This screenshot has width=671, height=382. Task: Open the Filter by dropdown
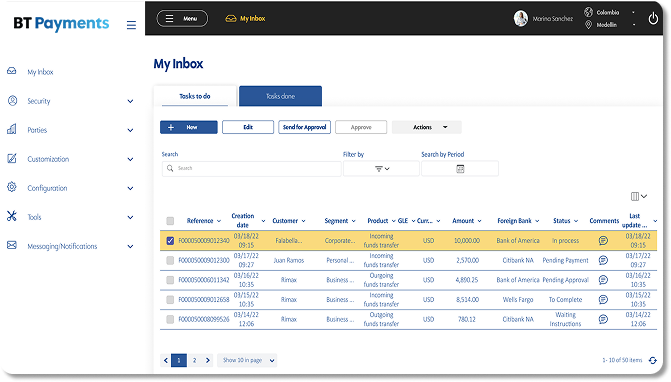click(381, 169)
